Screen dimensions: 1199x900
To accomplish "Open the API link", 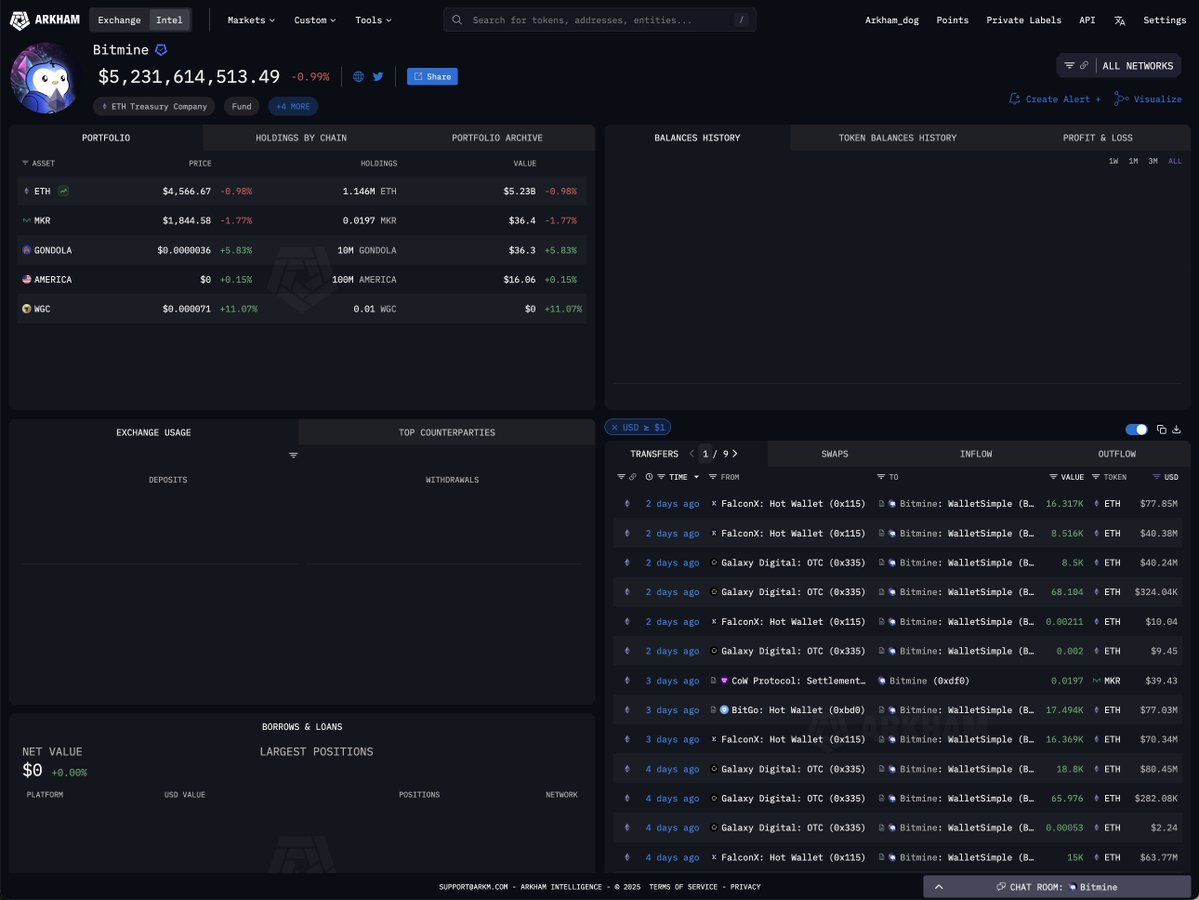I will 1087,20.
